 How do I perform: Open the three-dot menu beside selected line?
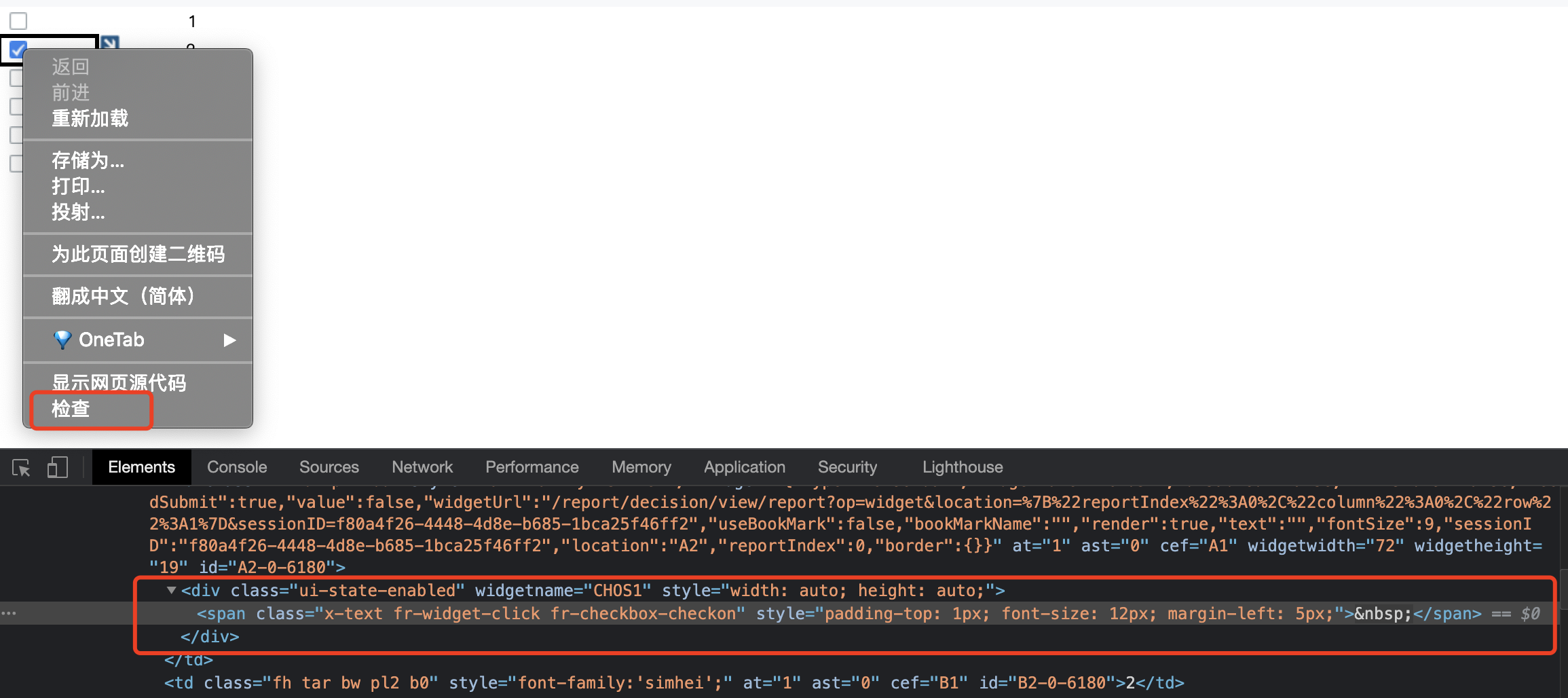[9, 613]
